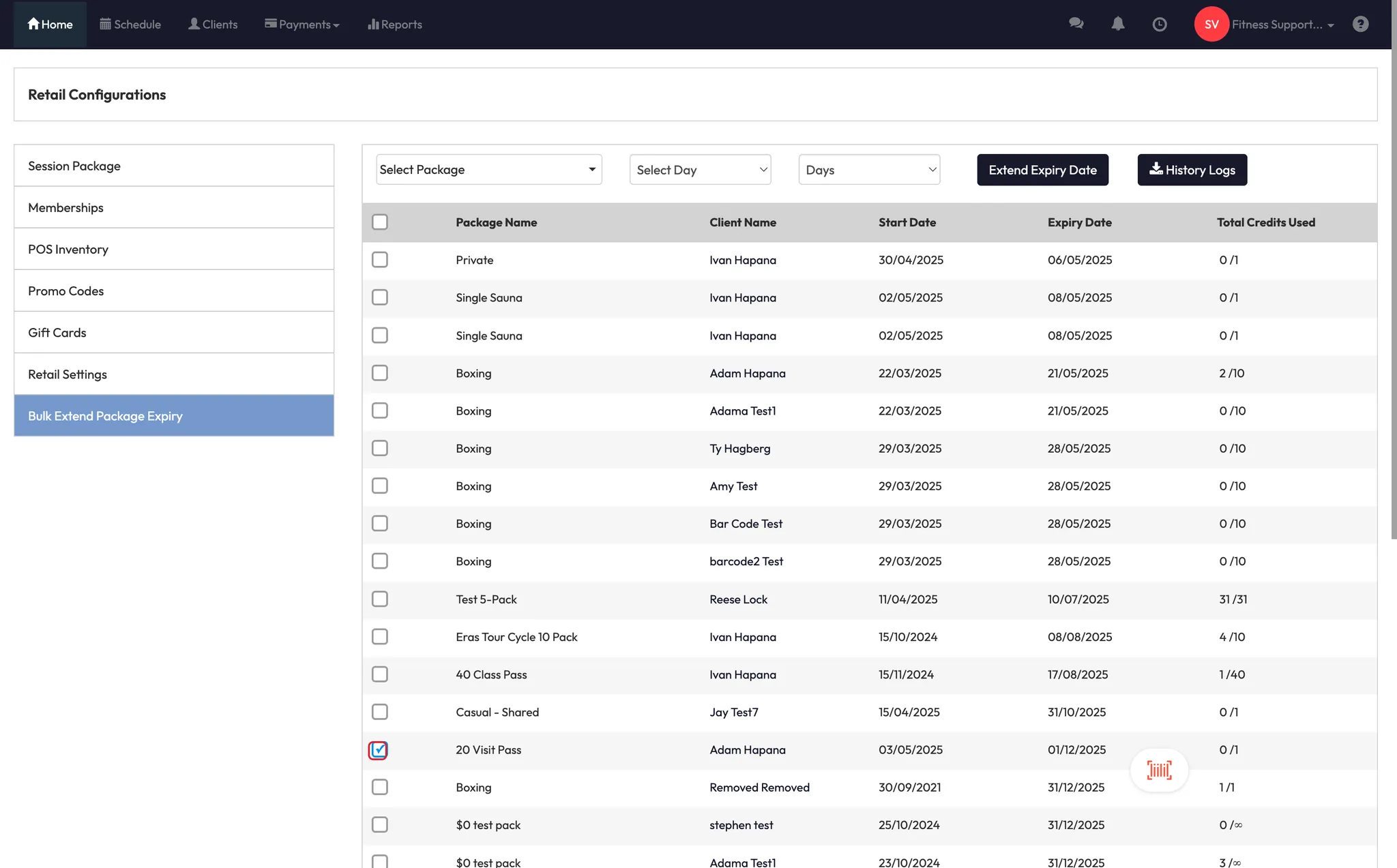Uncheck the 20 Visit Pass row checkbox
The height and width of the screenshot is (868, 1397).
pyautogui.click(x=379, y=749)
